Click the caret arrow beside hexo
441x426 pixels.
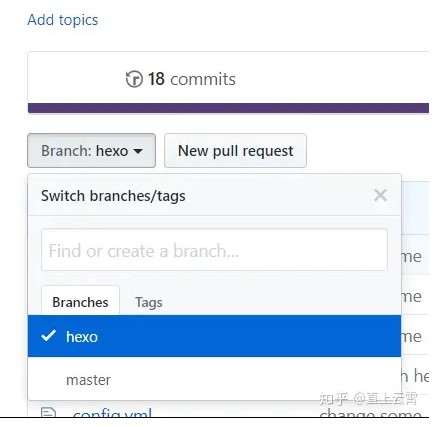[x=138, y=151]
